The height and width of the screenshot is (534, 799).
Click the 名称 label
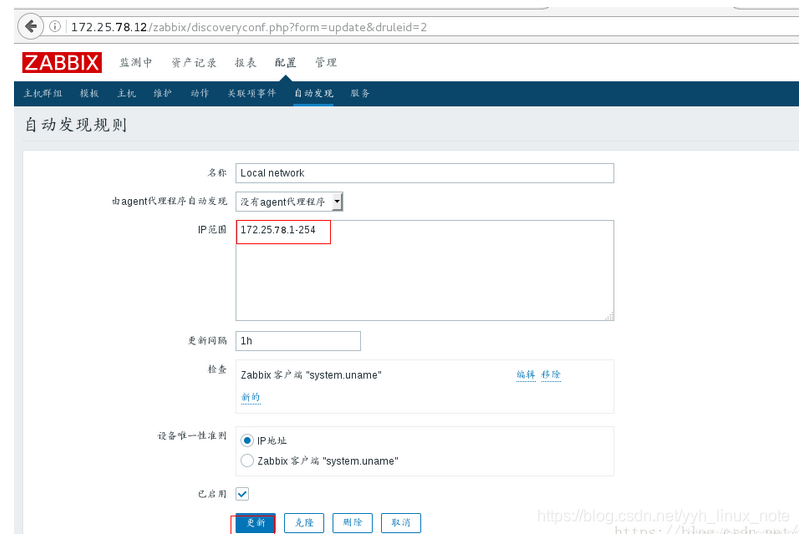(217, 173)
